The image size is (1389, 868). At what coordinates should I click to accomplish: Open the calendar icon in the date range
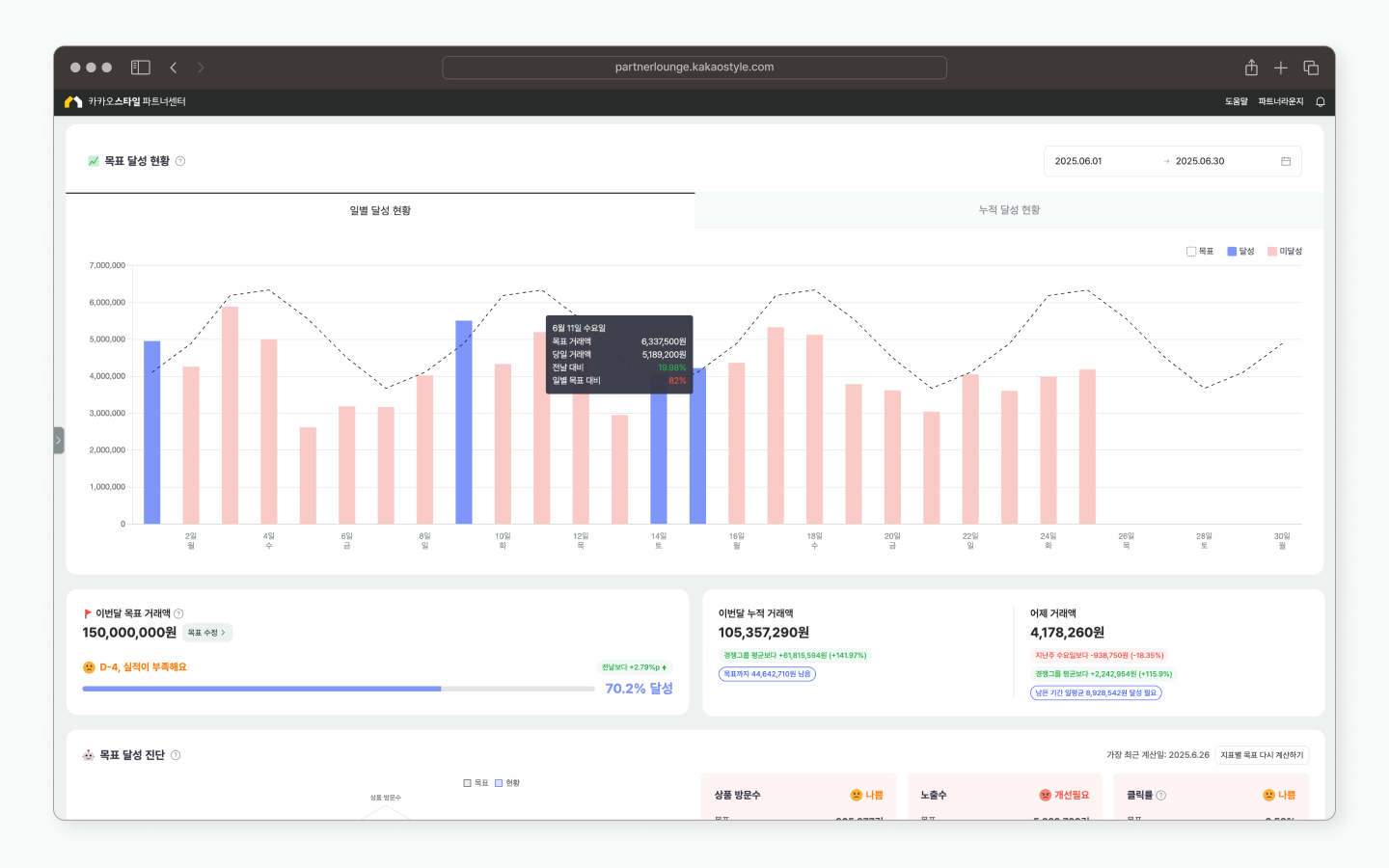[x=1286, y=161]
